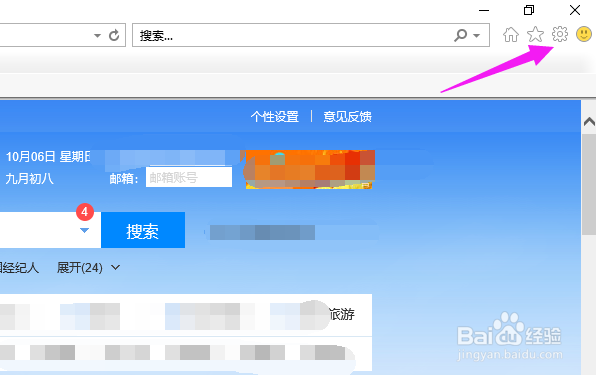Click the magnifier search icon in toolbar

pyautogui.click(x=460, y=35)
